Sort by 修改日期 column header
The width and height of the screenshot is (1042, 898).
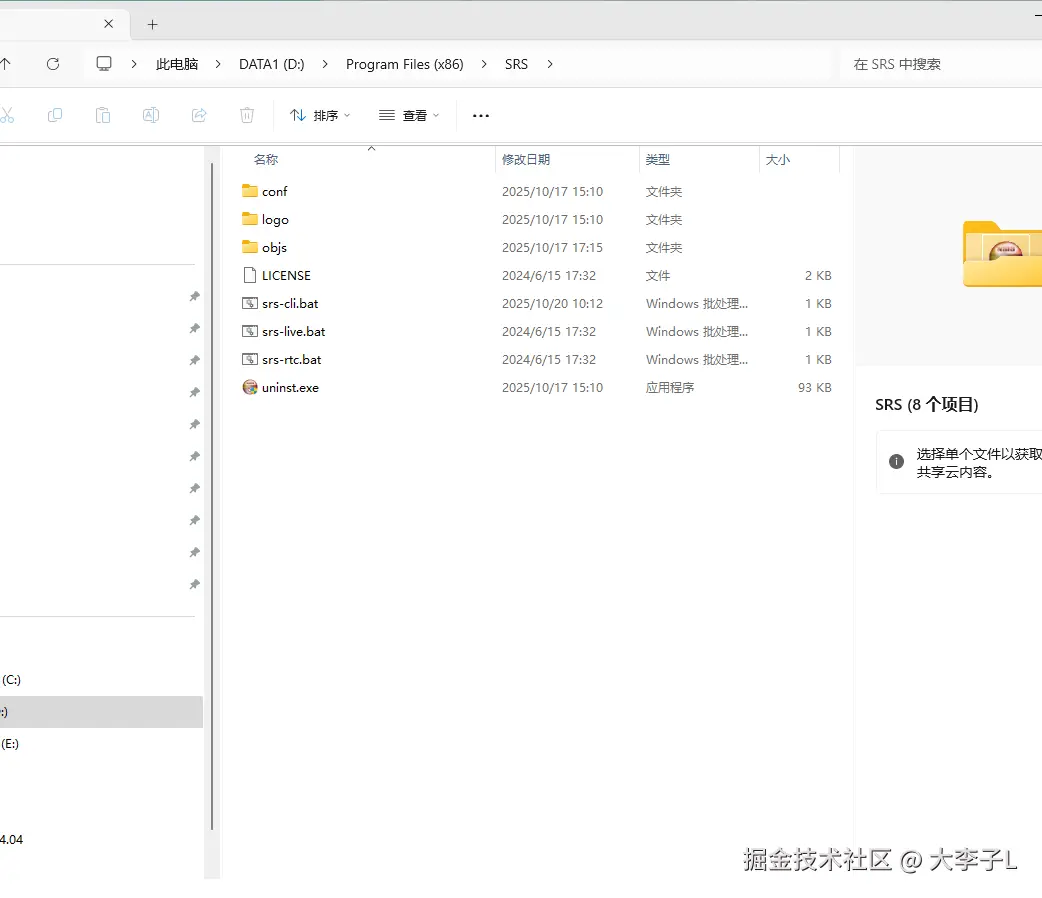pos(526,160)
